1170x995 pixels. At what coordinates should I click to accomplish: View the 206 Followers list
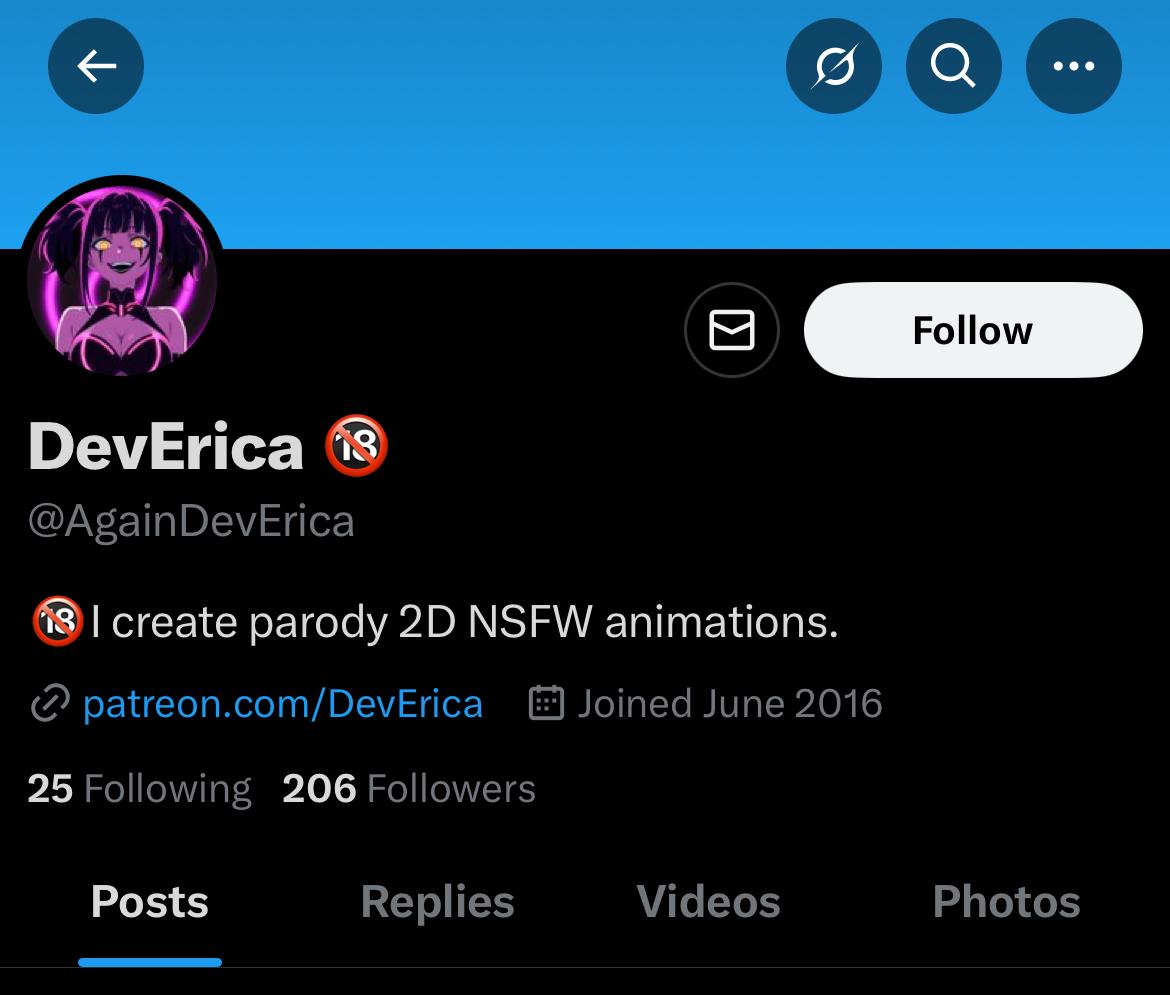[x=409, y=789]
